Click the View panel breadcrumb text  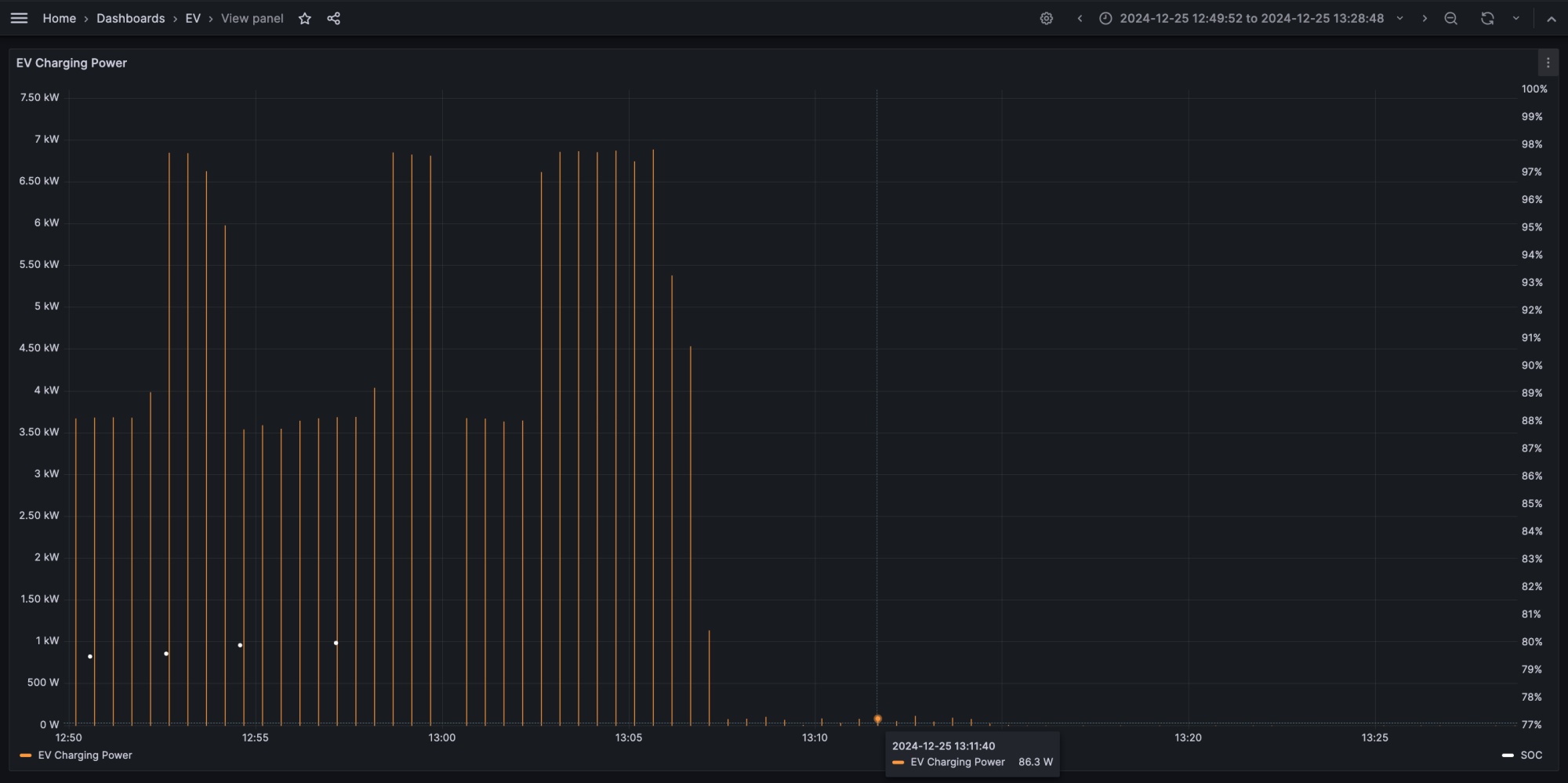(252, 18)
